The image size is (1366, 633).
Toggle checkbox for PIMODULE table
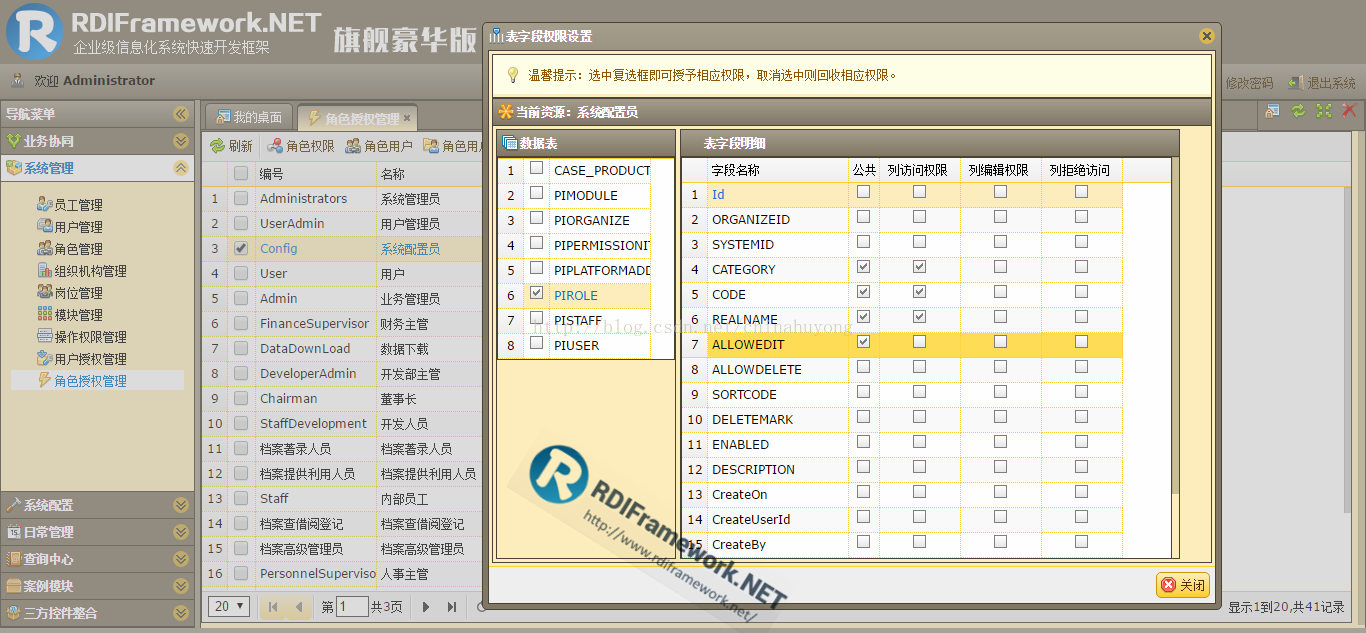coord(537,194)
